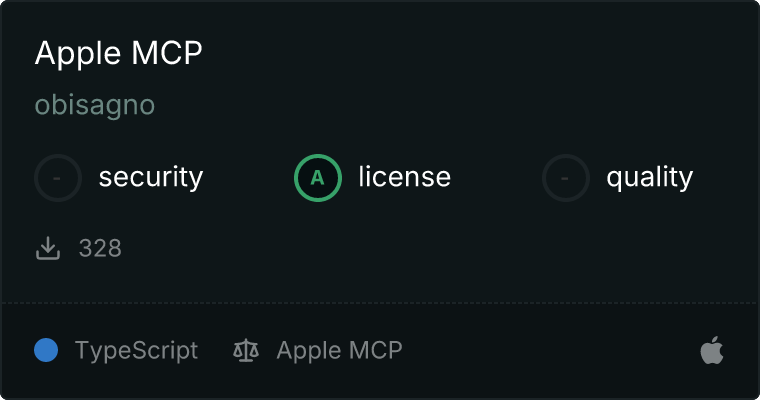Click the download arrow icon
This screenshot has height=400, width=760.
48,248
